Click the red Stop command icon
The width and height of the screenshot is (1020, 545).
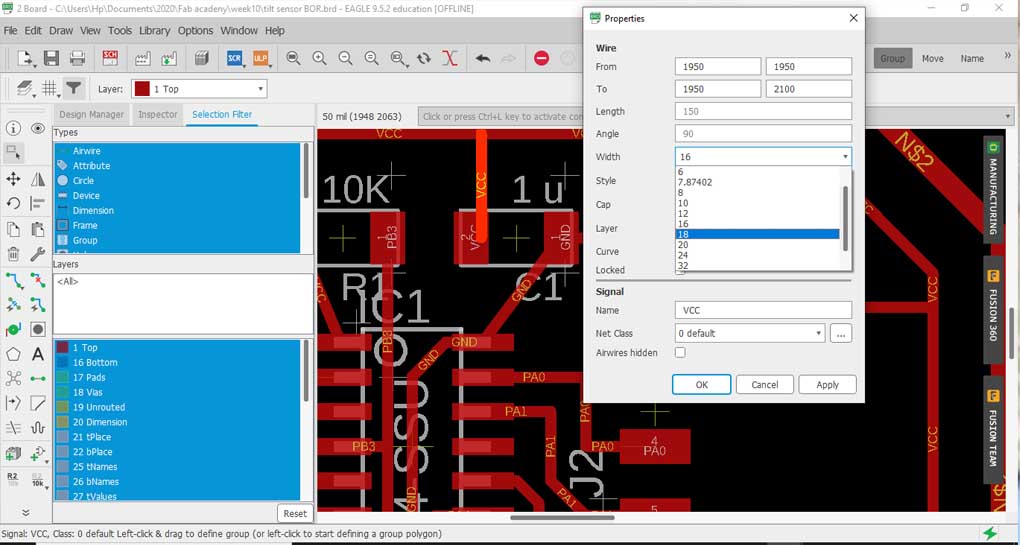(x=541, y=58)
